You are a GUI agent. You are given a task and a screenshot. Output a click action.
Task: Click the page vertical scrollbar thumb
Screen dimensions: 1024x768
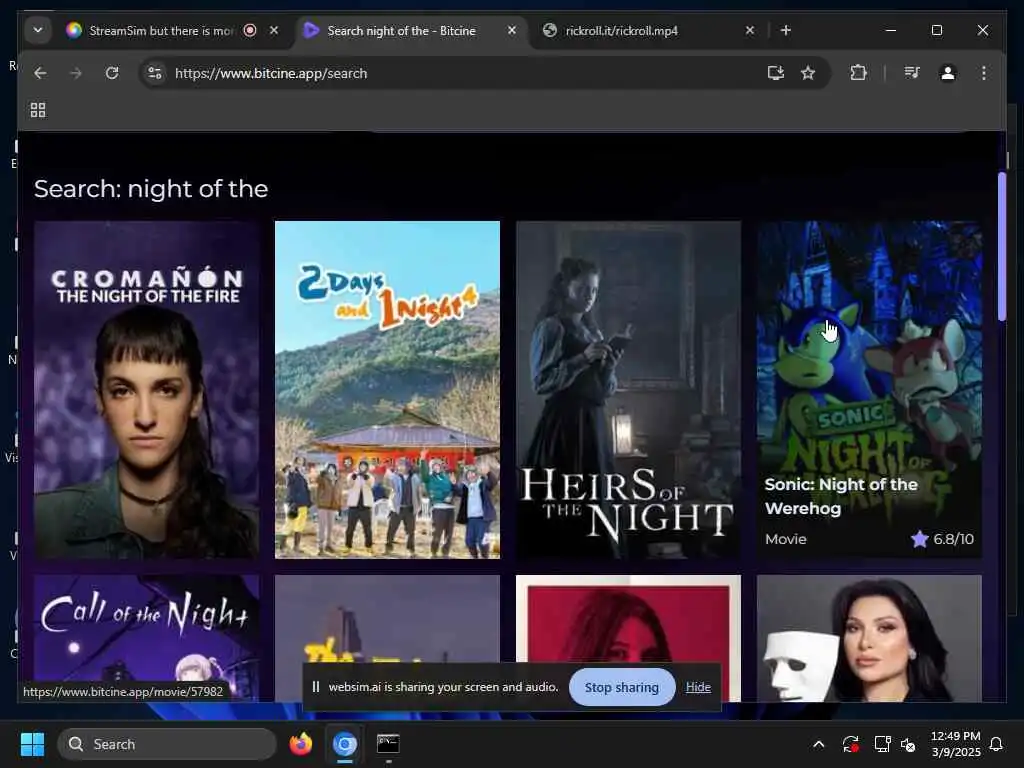(x=1002, y=246)
